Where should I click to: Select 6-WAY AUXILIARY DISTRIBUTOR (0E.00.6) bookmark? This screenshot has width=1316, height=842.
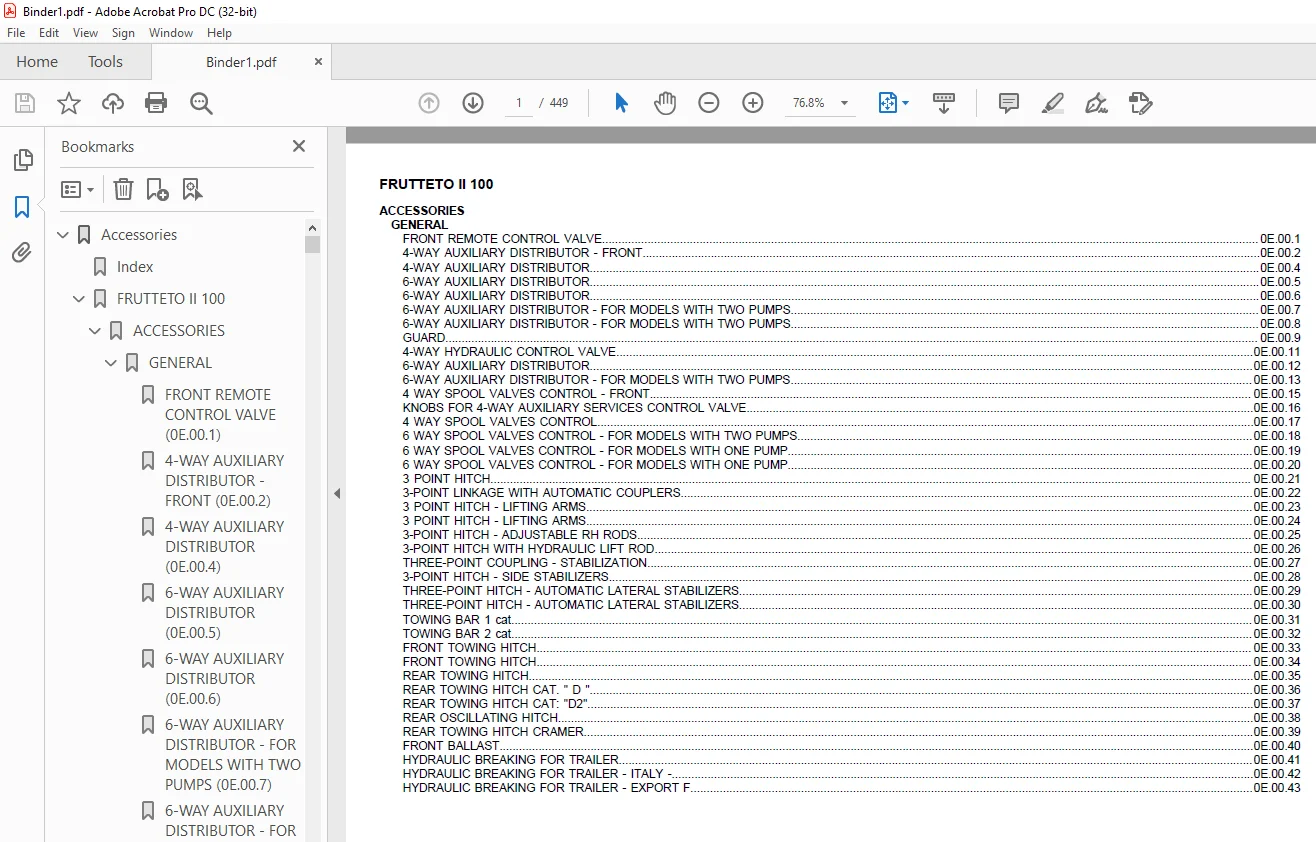[x=225, y=679]
